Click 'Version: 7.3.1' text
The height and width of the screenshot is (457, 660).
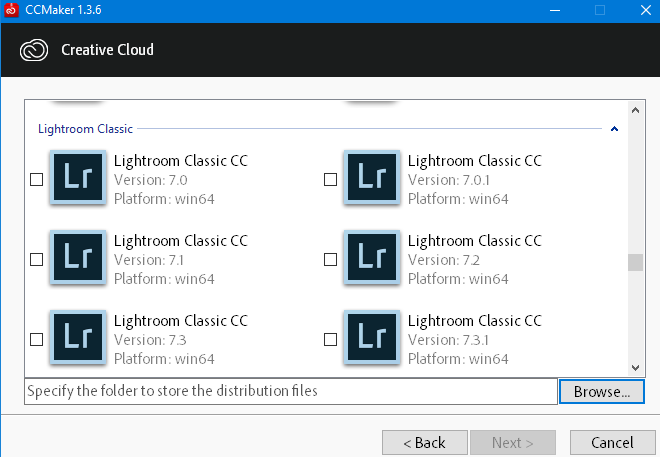click(x=448, y=340)
